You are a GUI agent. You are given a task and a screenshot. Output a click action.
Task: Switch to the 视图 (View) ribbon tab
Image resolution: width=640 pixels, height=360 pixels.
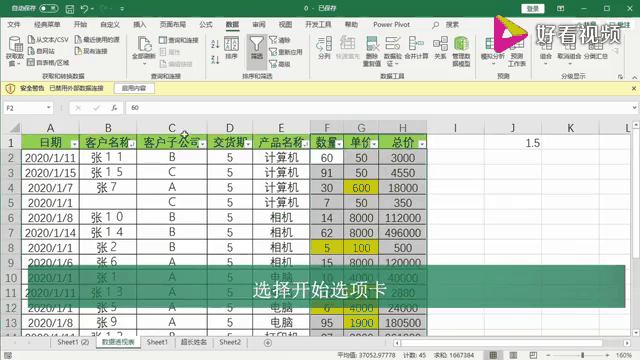[x=285, y=24]
